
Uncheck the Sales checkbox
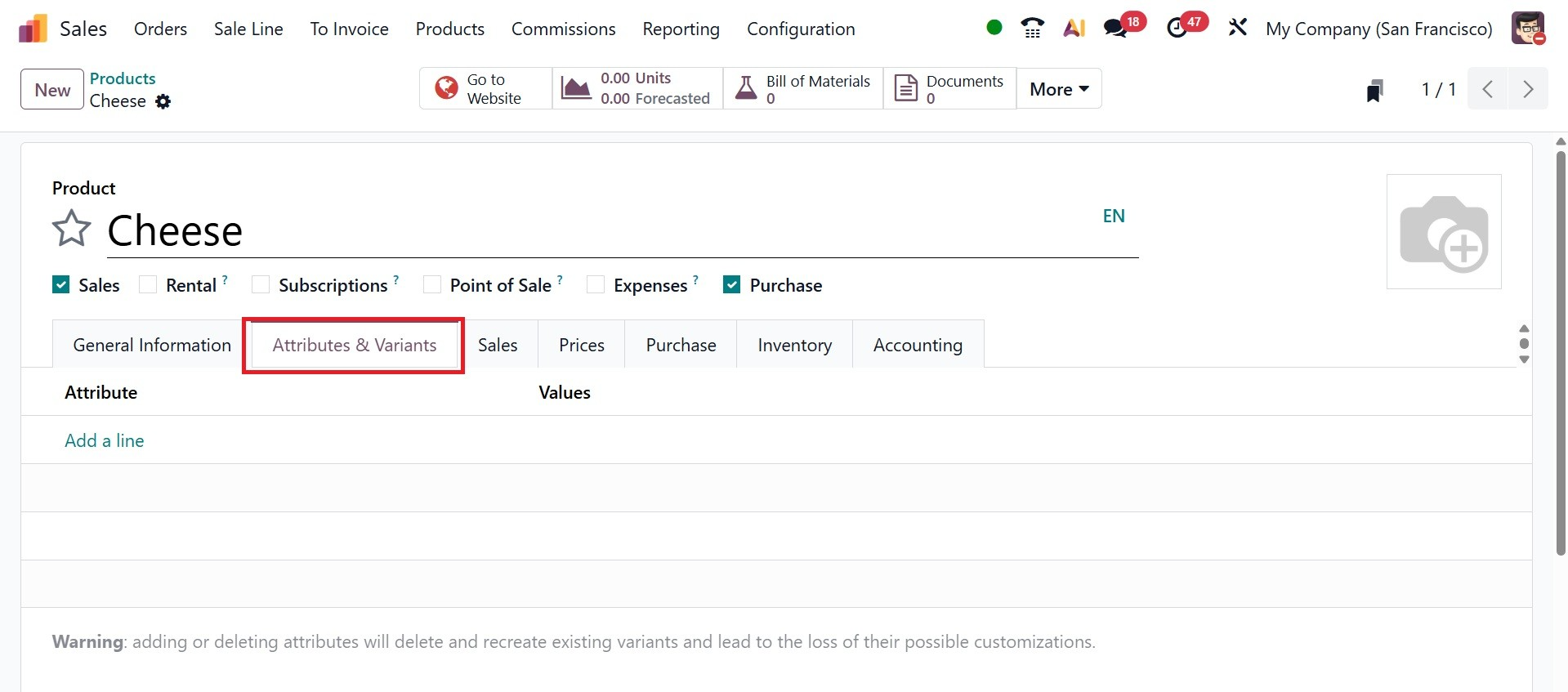click(x=61, y=285)
